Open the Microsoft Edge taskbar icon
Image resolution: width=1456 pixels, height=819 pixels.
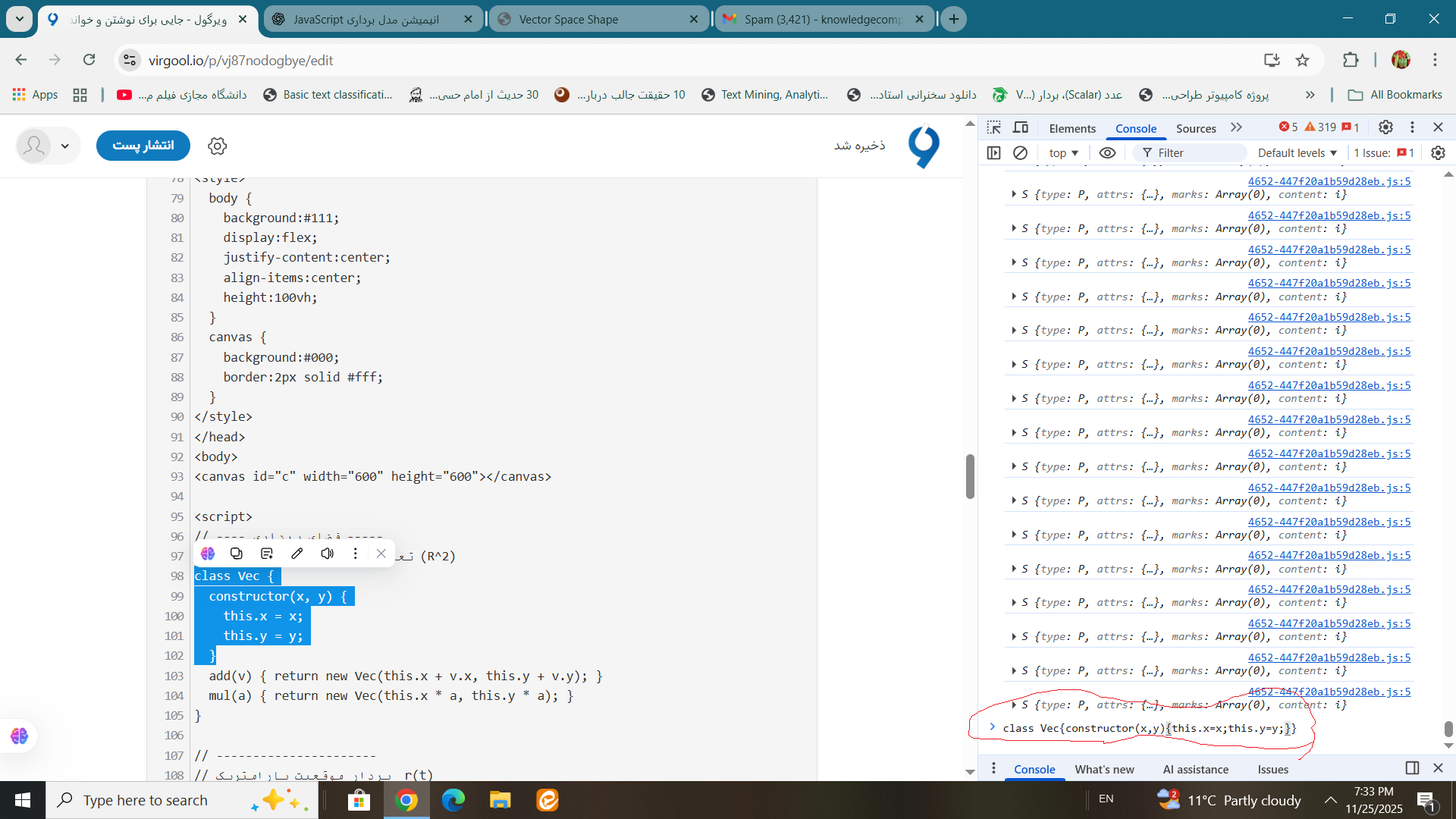pyautogui.click(x=453, y=800)
